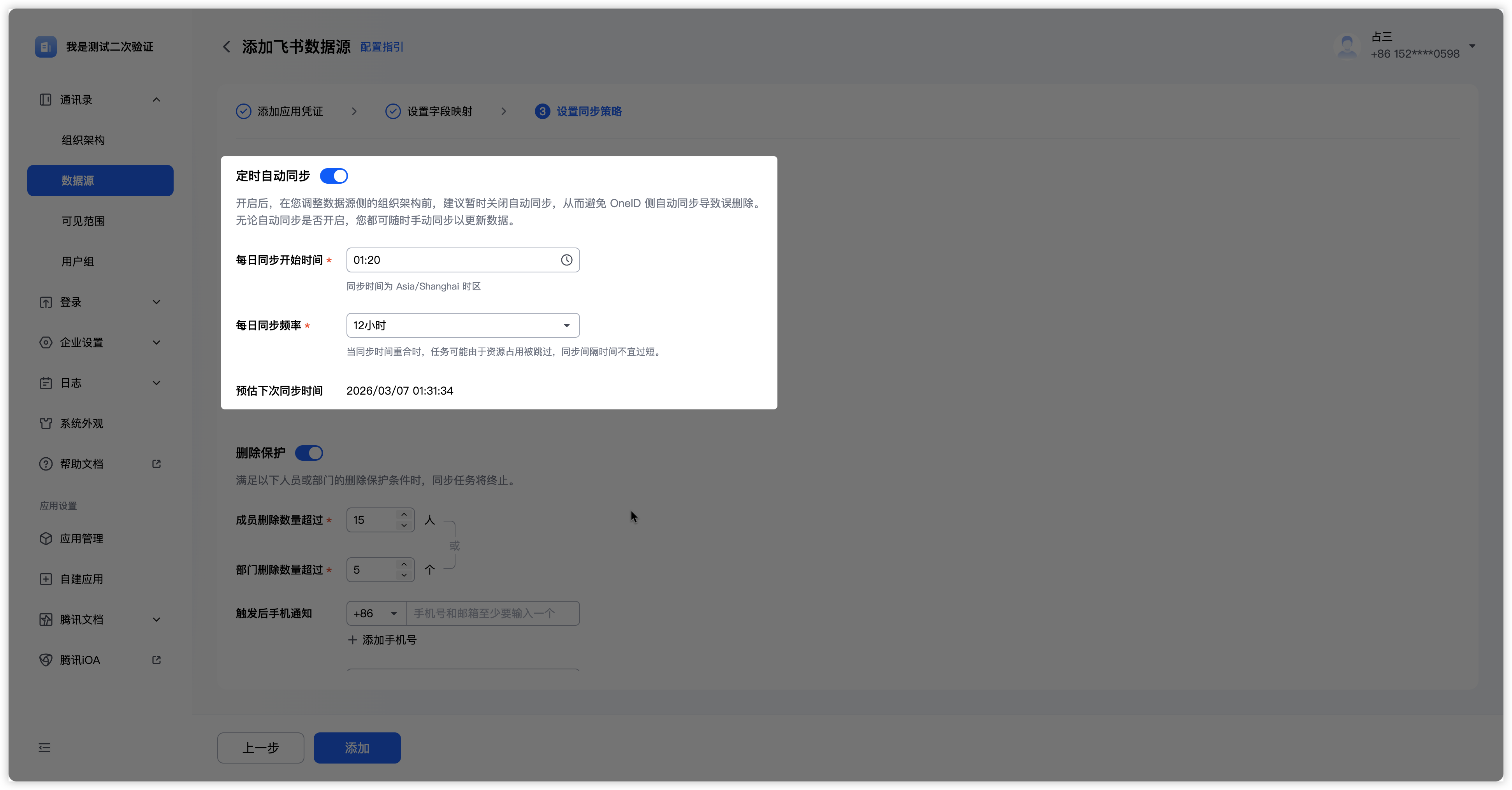Click the 应用管理 cube icon
Image resolution: width=1512 pixels, height=790 pixels.
pyautogui.click(x=46, y=538)
